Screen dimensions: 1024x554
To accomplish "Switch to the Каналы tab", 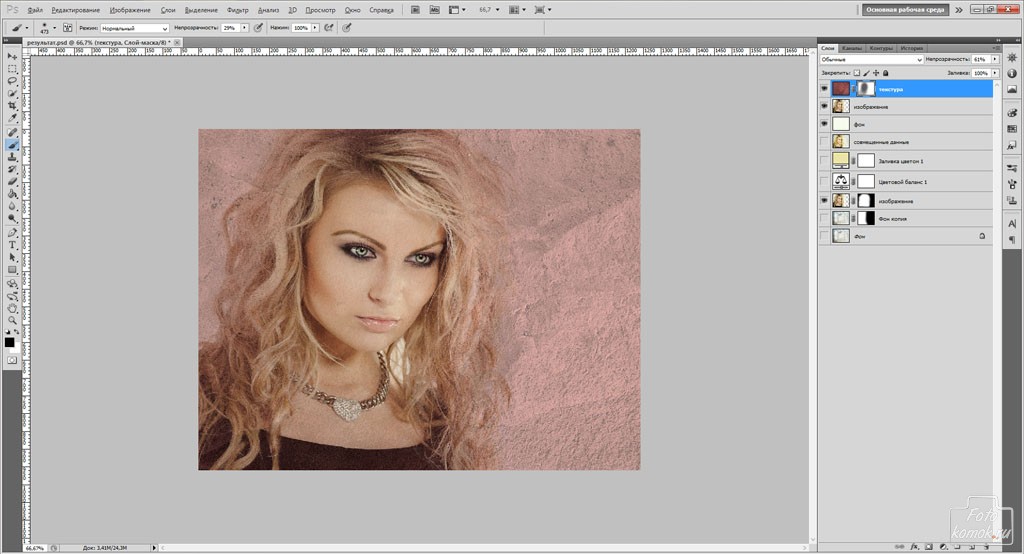I will pyautogui.click(x=852, y=47).
